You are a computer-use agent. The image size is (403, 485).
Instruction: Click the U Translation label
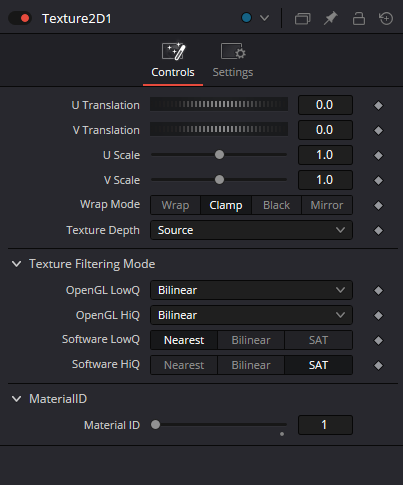pyautogui.click(x=106, y=105)
